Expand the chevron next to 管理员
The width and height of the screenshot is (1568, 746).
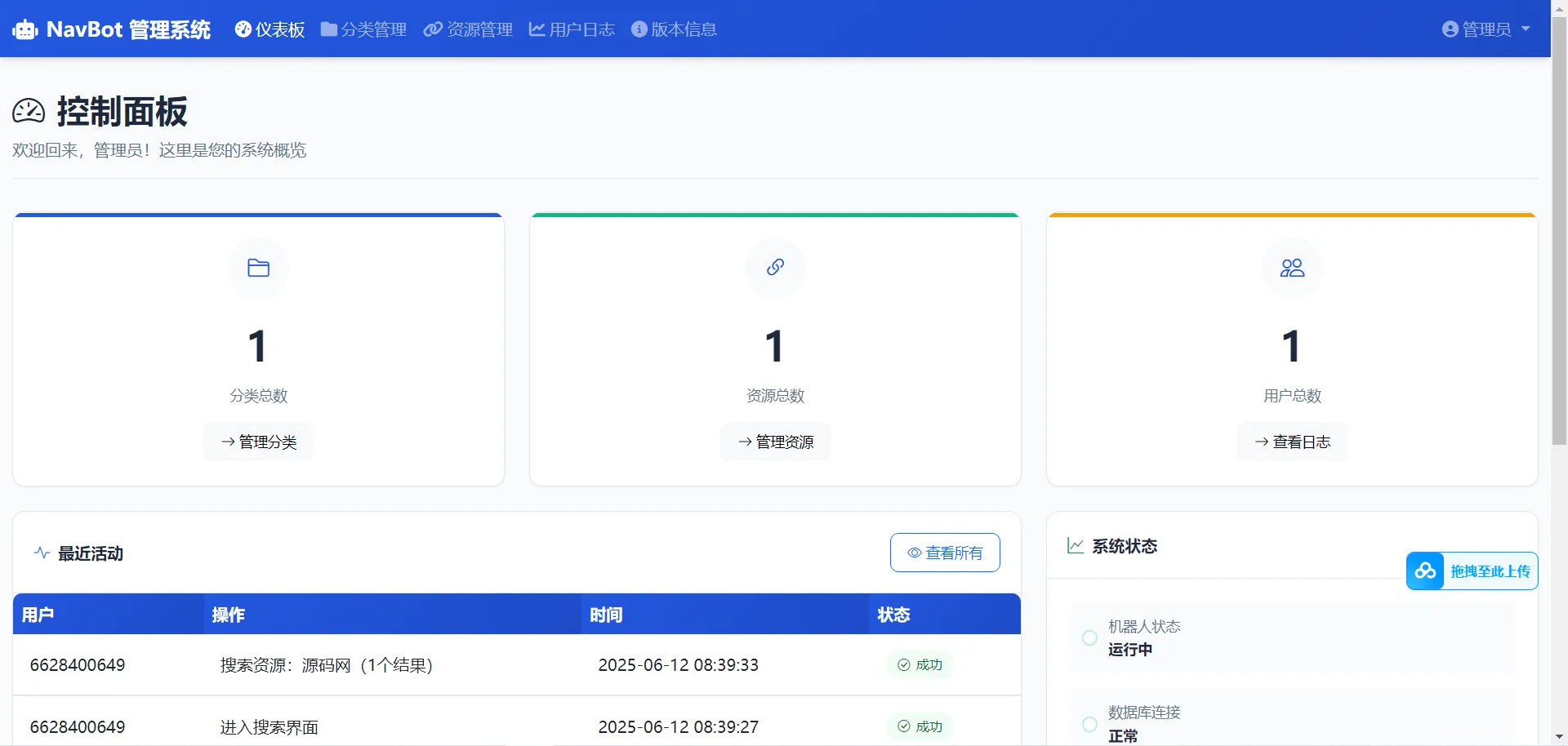point(1527,29)
